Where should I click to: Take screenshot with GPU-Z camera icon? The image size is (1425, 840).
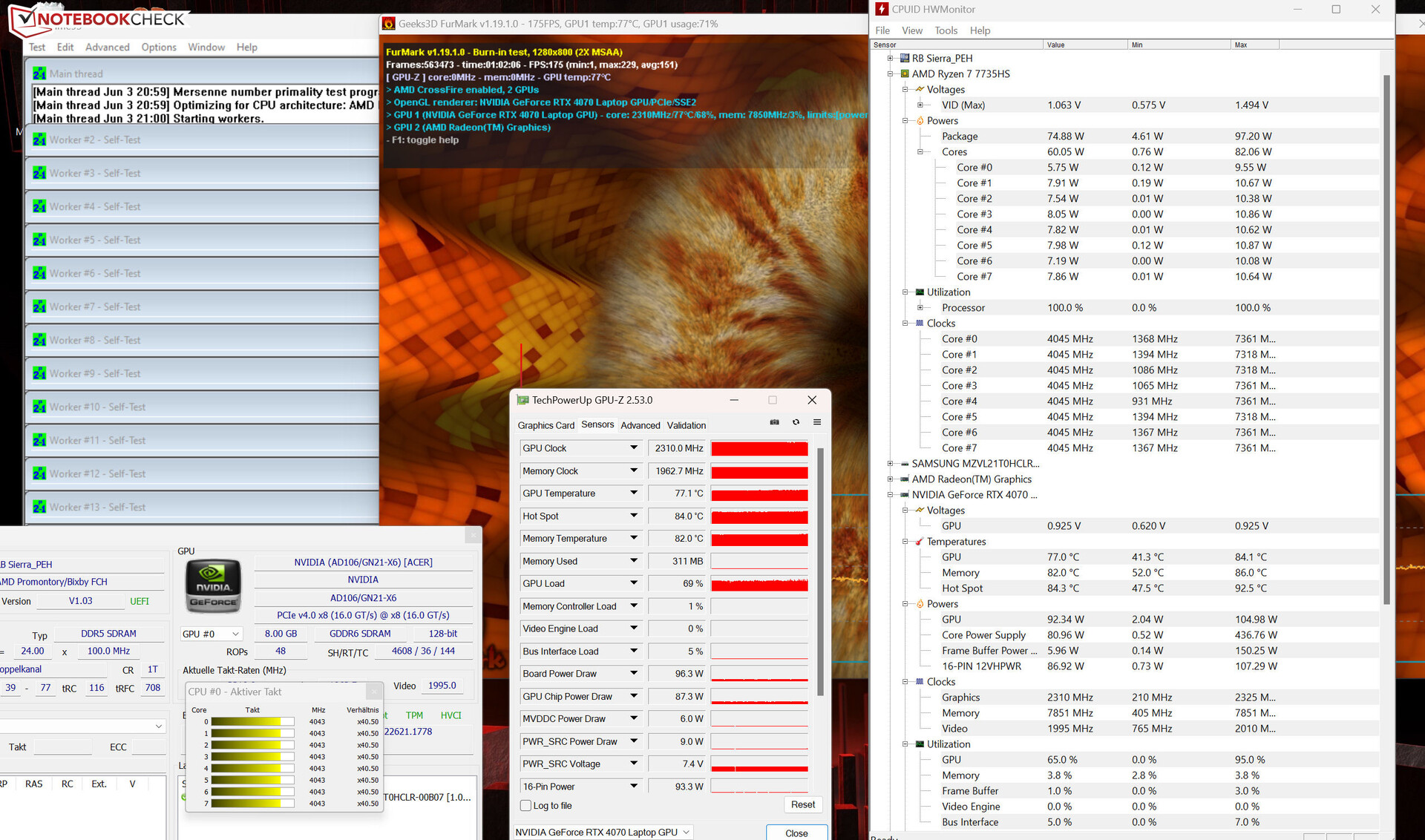point(774,422)
